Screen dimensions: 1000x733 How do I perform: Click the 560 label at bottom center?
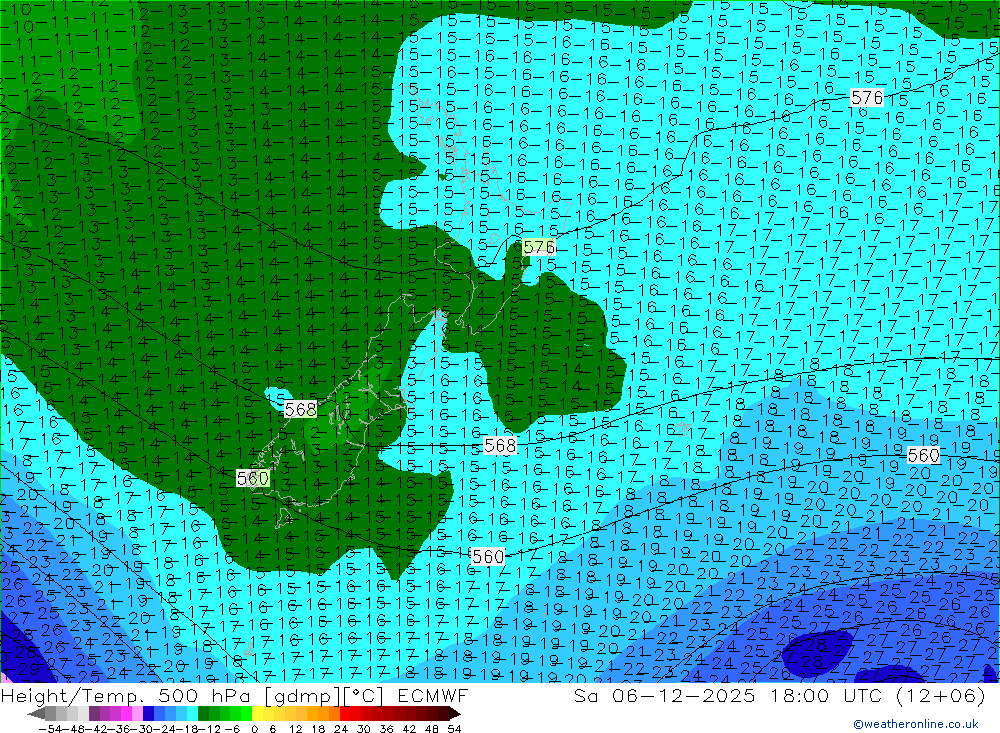tap(489, 557)
